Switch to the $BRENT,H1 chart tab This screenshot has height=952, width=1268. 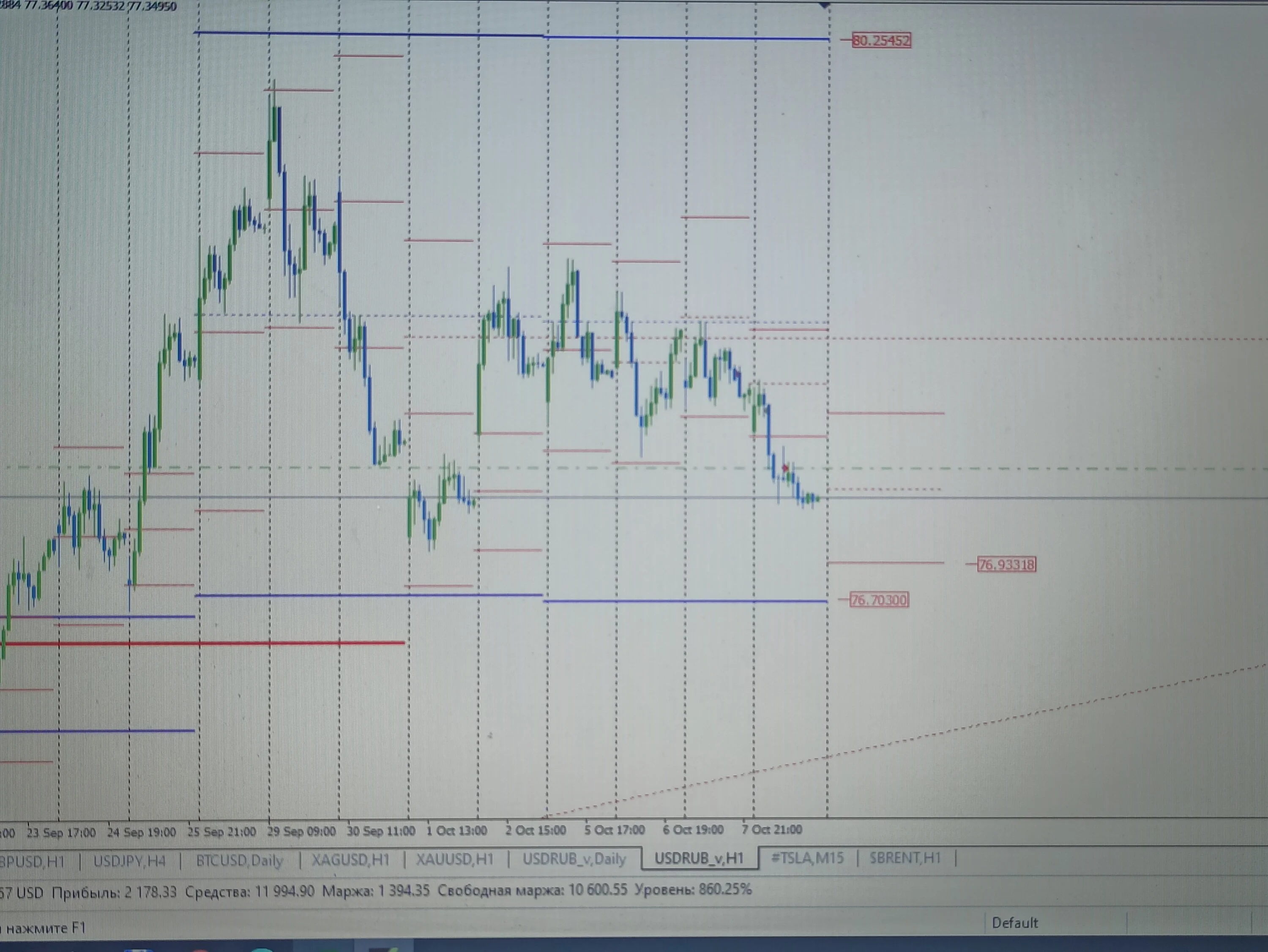point(905,858)
